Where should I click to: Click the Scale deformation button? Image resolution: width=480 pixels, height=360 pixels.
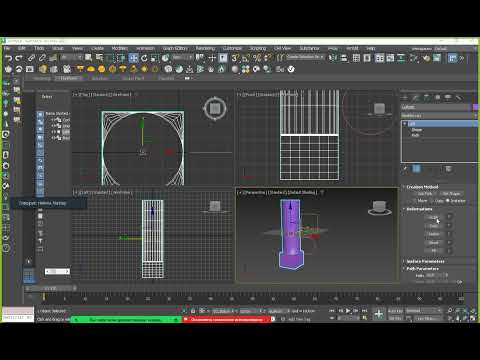(433, 217)
